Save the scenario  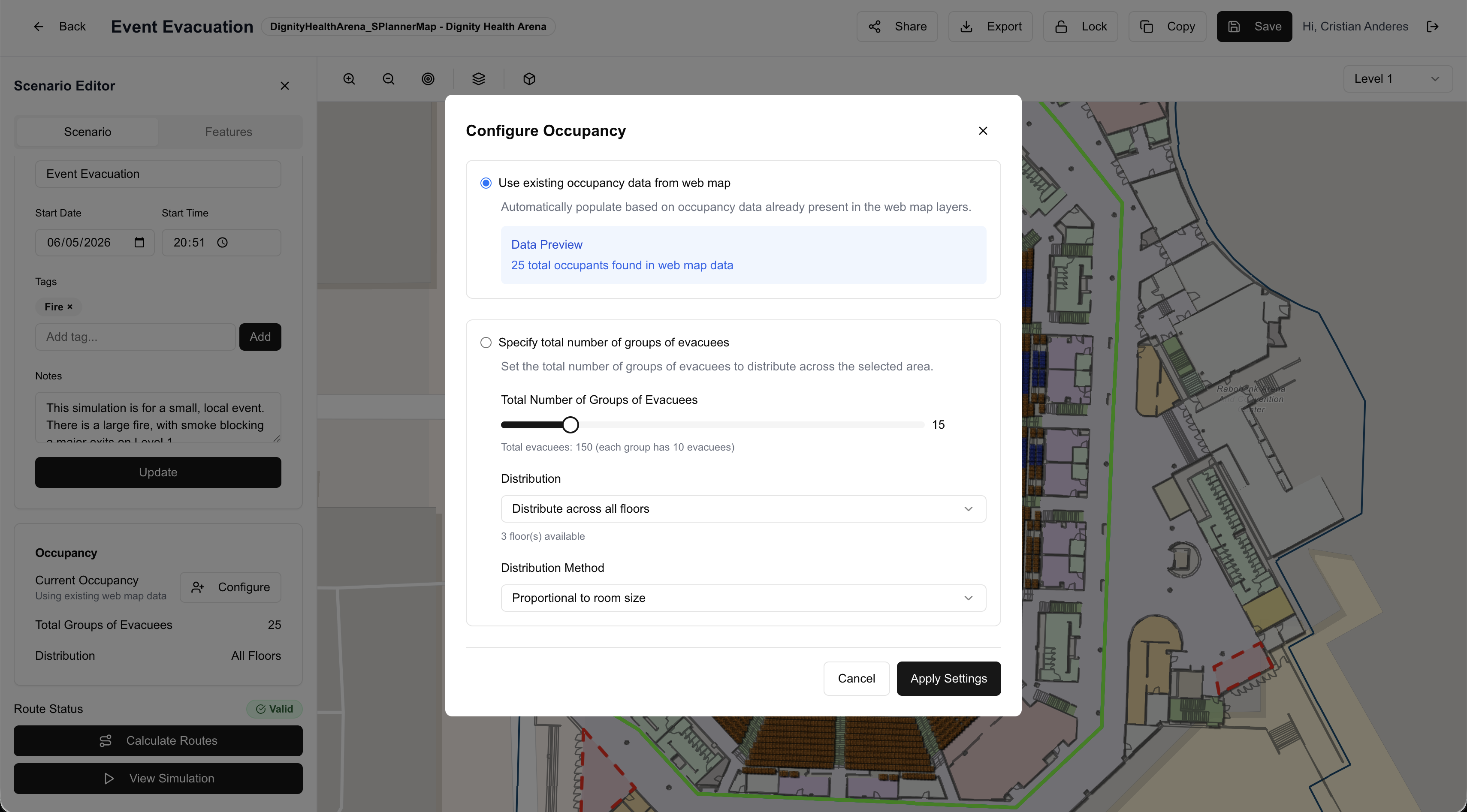[1254, 26]
